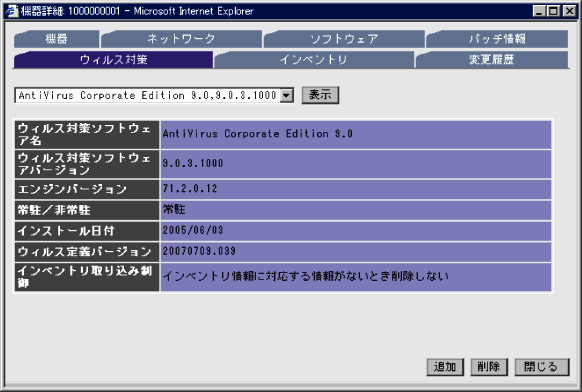
Task: Select the software name value 'AntiVirus Corporate Edition 9.0'
Action: [258, 134]
